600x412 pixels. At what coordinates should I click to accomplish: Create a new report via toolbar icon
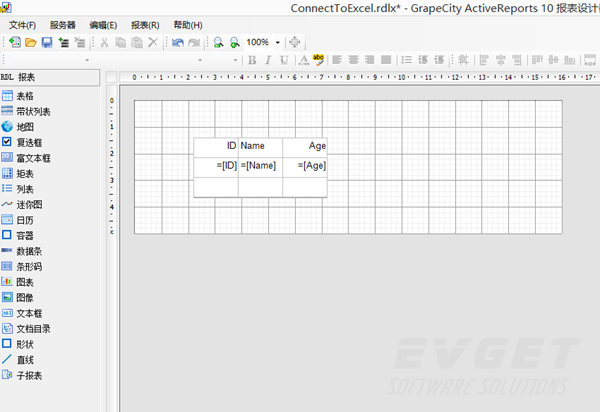(x=15, y=42)
